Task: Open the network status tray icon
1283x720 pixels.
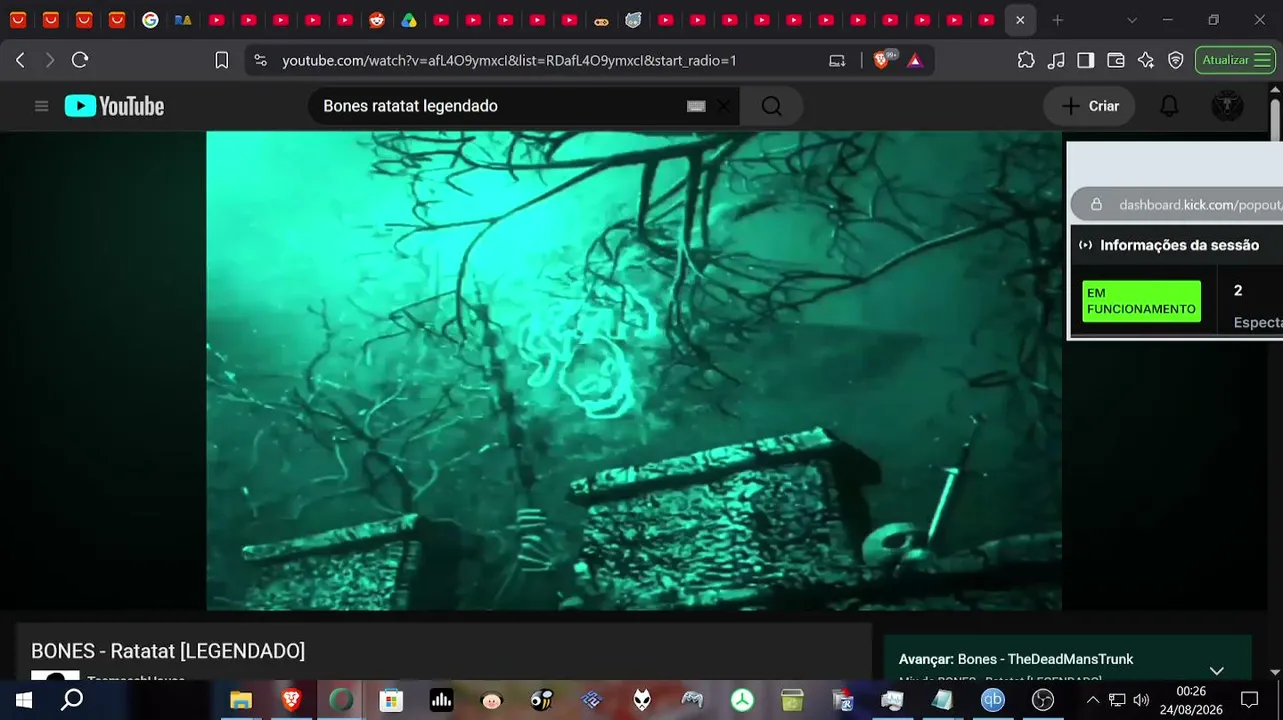Action: [1117, 700]
